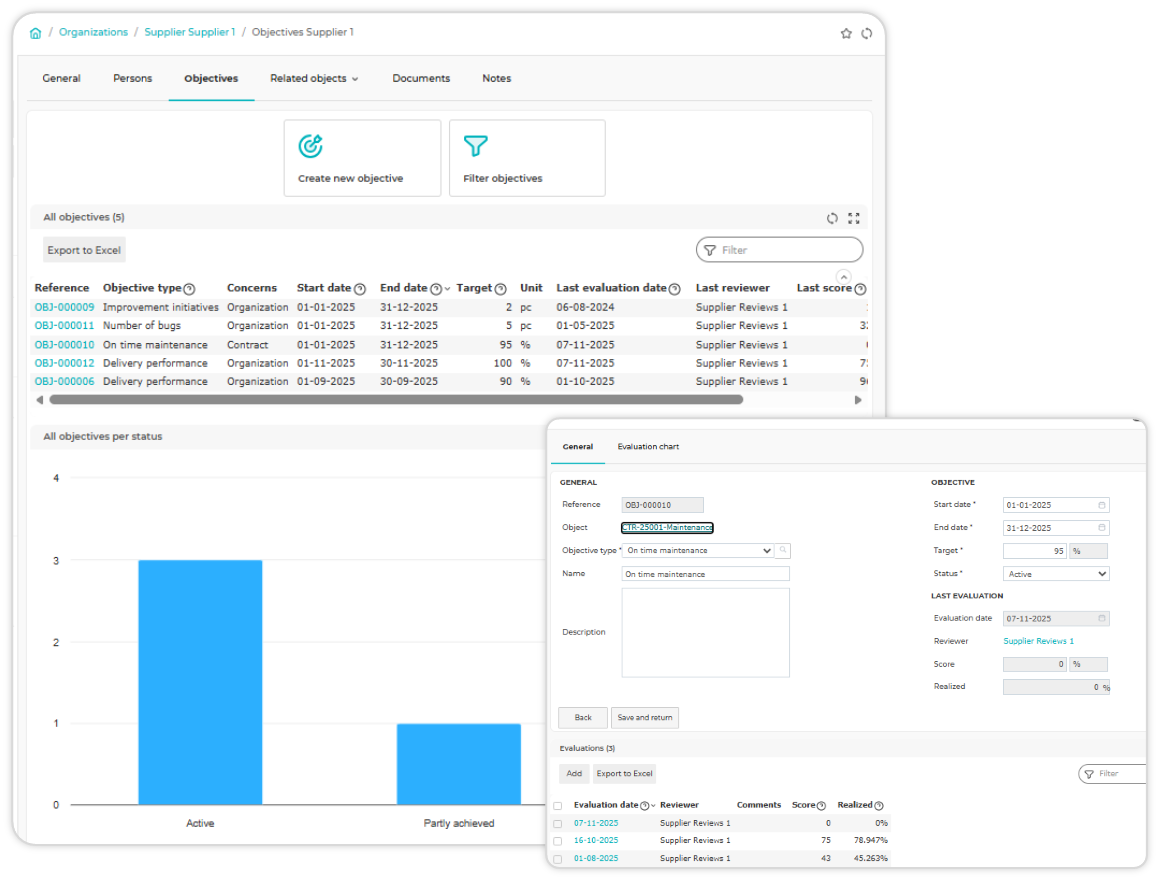
Task: Click the Active bar in status chart
Action: (200, 682)
